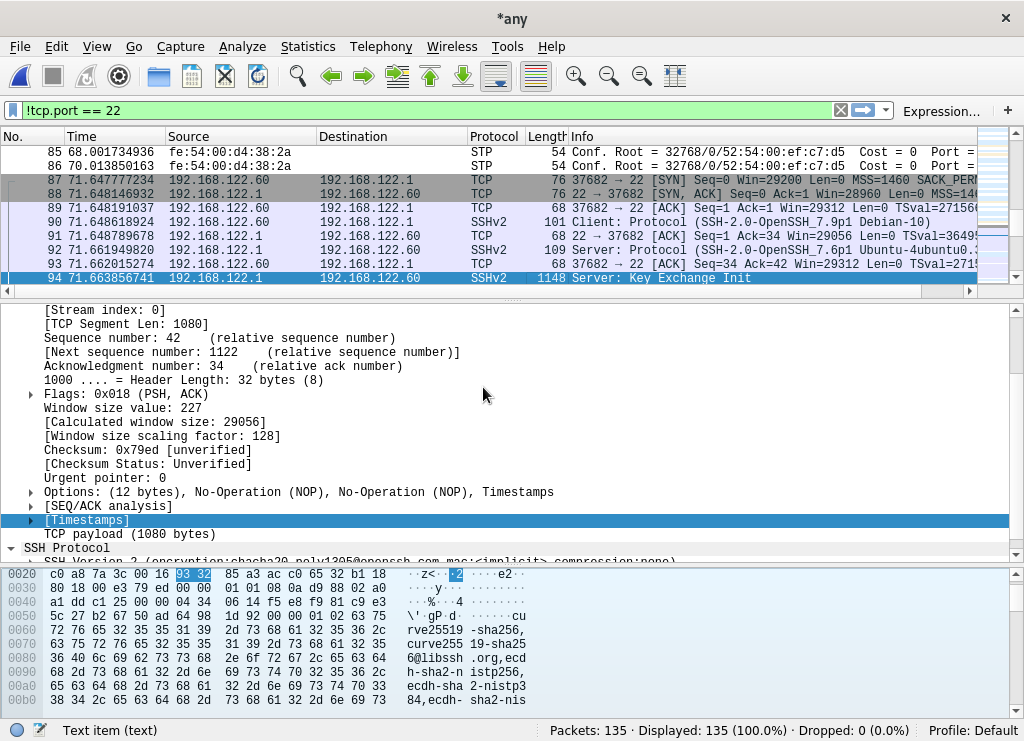1024x741 pixels.
Task: Expand the Flags 0x018 tree item
Action: [x=30, y=394]
